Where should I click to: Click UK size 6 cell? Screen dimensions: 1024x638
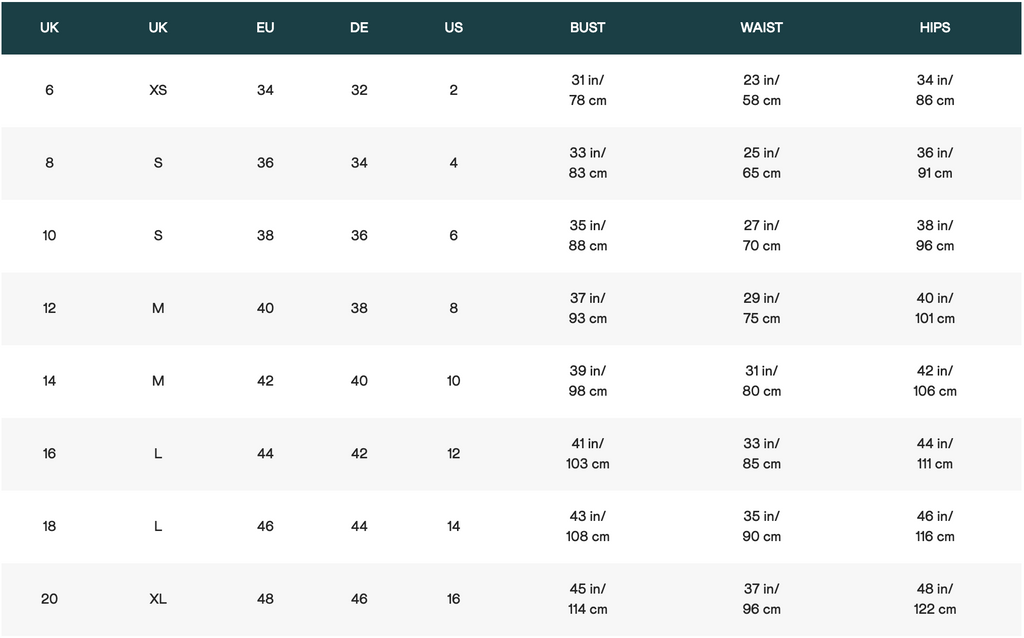(x=49, y=90)
